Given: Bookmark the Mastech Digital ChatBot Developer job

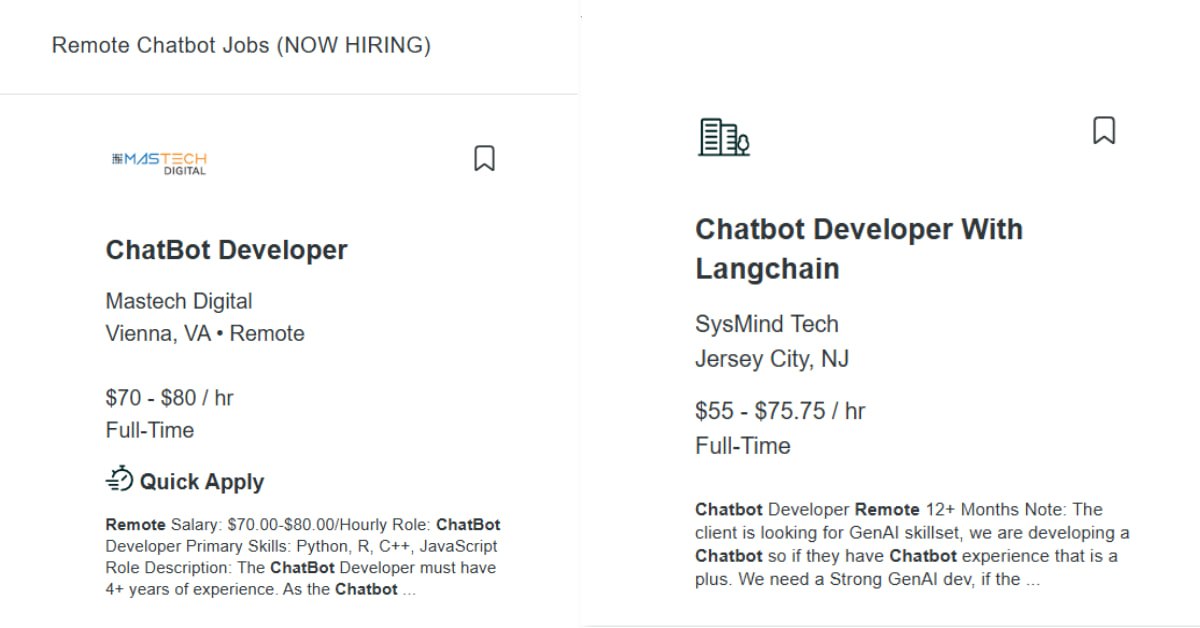Looking at the screenshot, I should tap(484, 158).
